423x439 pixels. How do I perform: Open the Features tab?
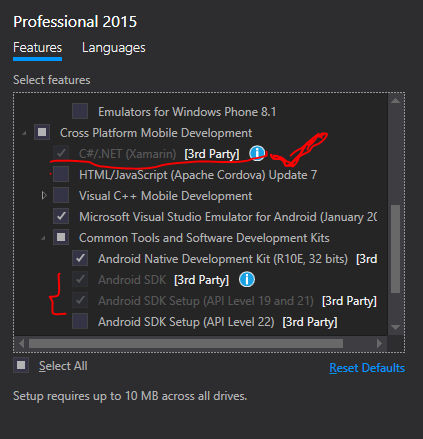point(37,48)
